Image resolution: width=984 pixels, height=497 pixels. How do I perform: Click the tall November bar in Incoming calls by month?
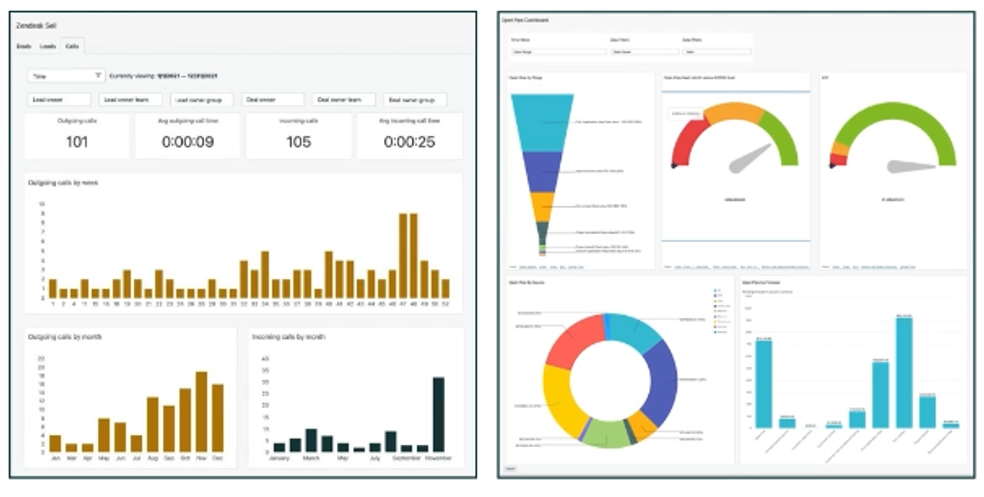click(x=439, y=414)
